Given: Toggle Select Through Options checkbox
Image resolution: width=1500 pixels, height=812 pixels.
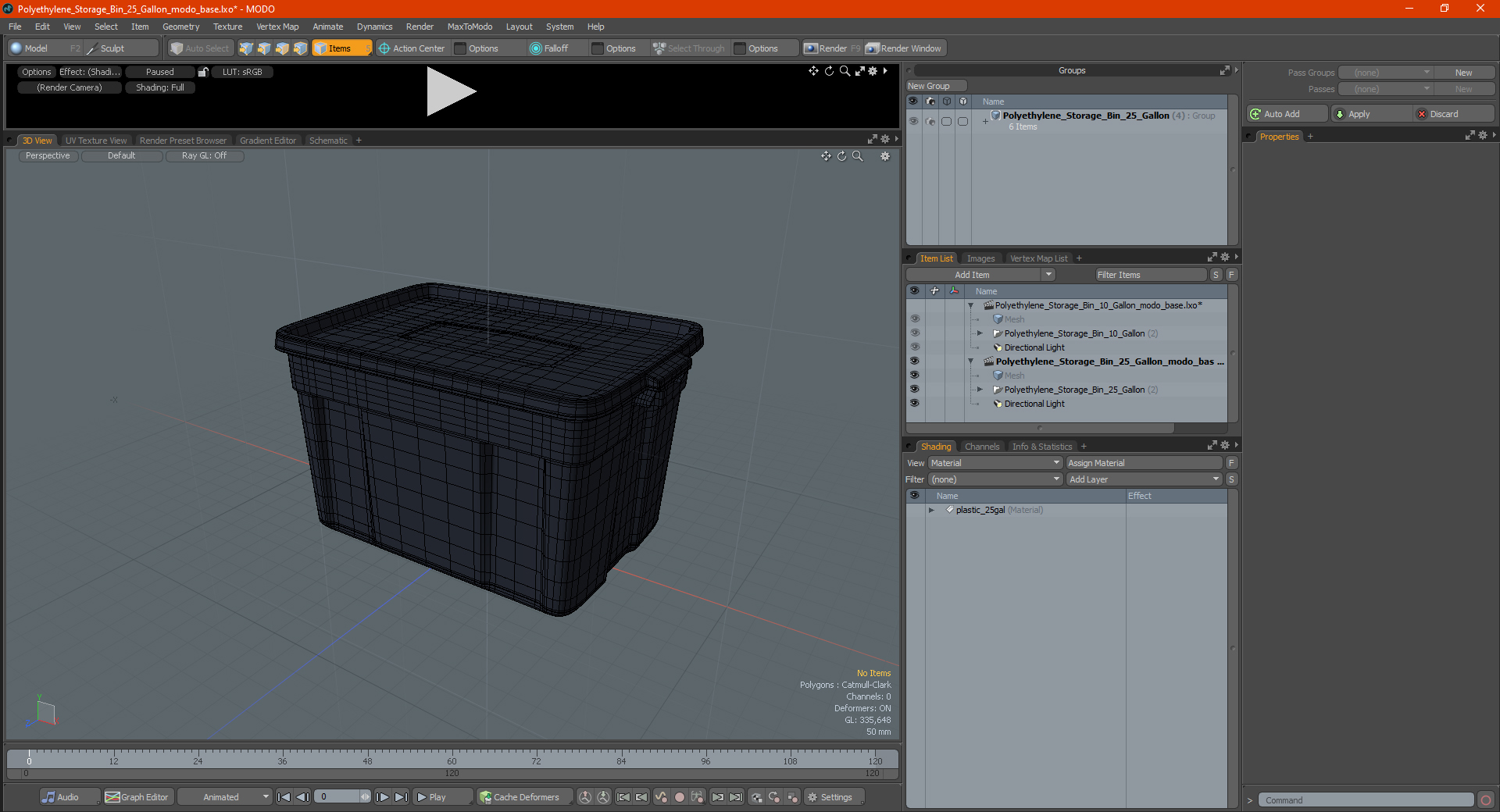Looking at the screenshot, I should pyautogui.click(x=740, y=48).
